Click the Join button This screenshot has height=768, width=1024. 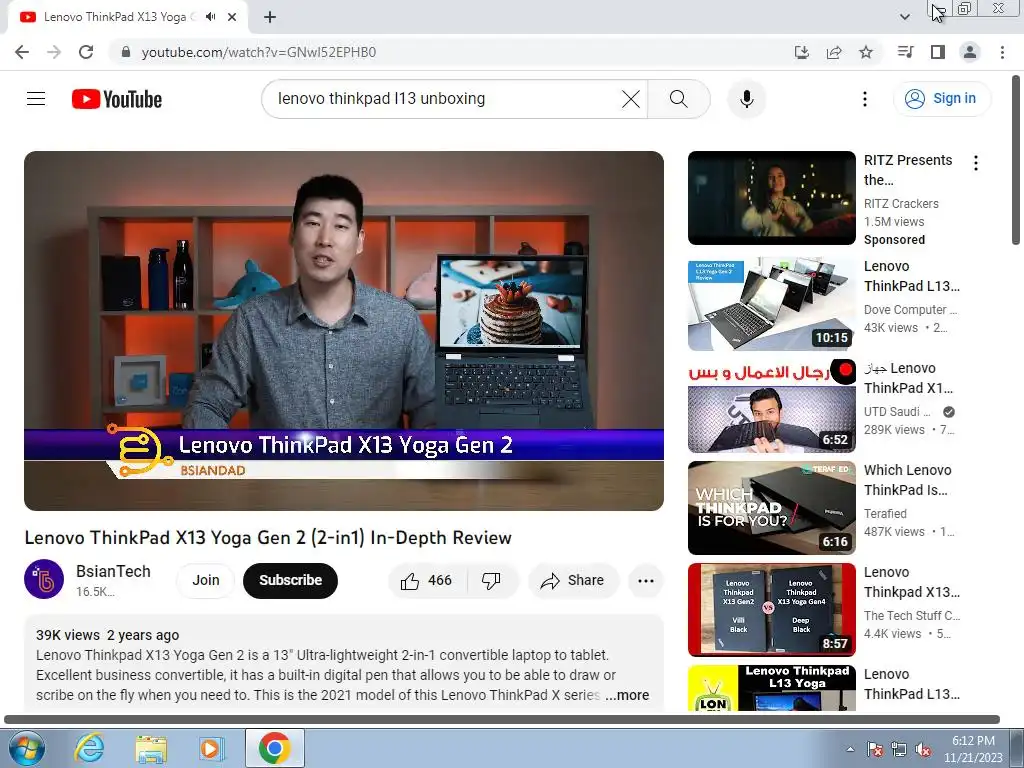coord(206,581)
